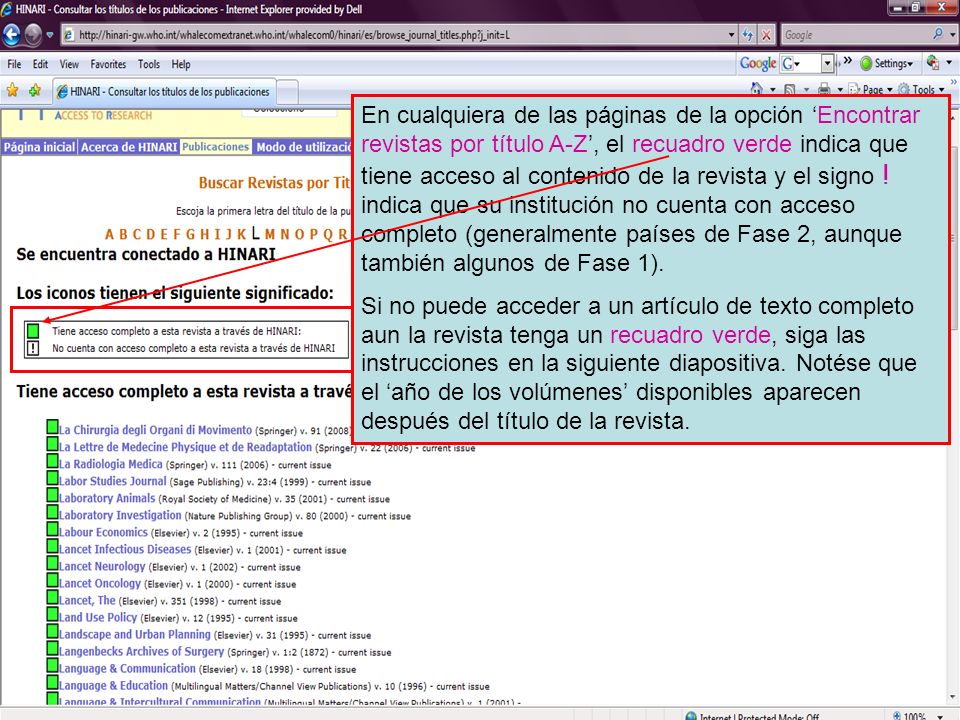Click the search magnifier icon
The width and height of the screenshot is (960, 720).
point(938,34)
